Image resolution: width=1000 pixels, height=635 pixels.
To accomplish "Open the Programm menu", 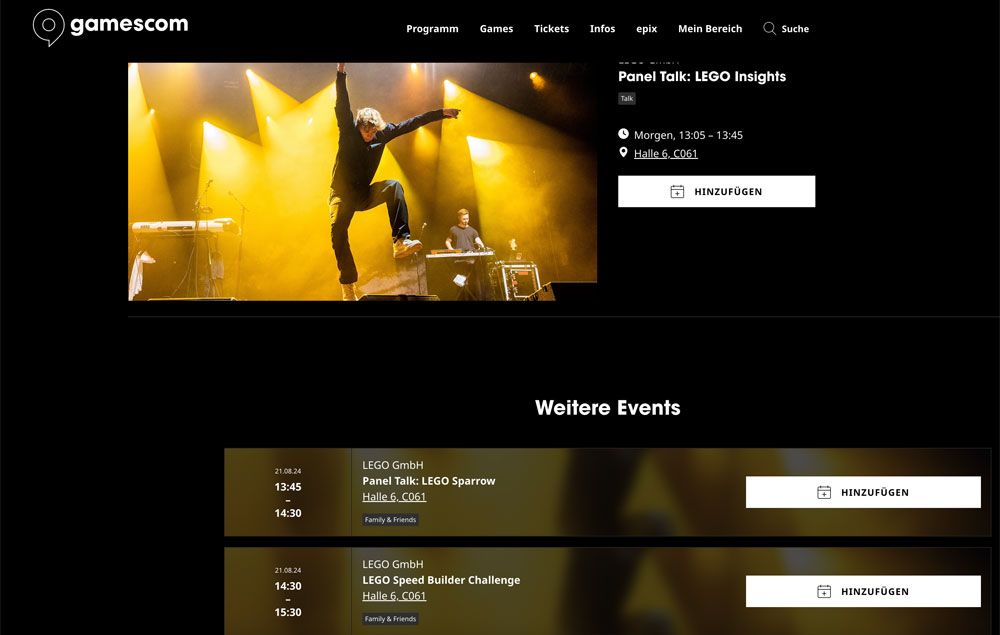I will pyautogui.click(x=432, y=29).
